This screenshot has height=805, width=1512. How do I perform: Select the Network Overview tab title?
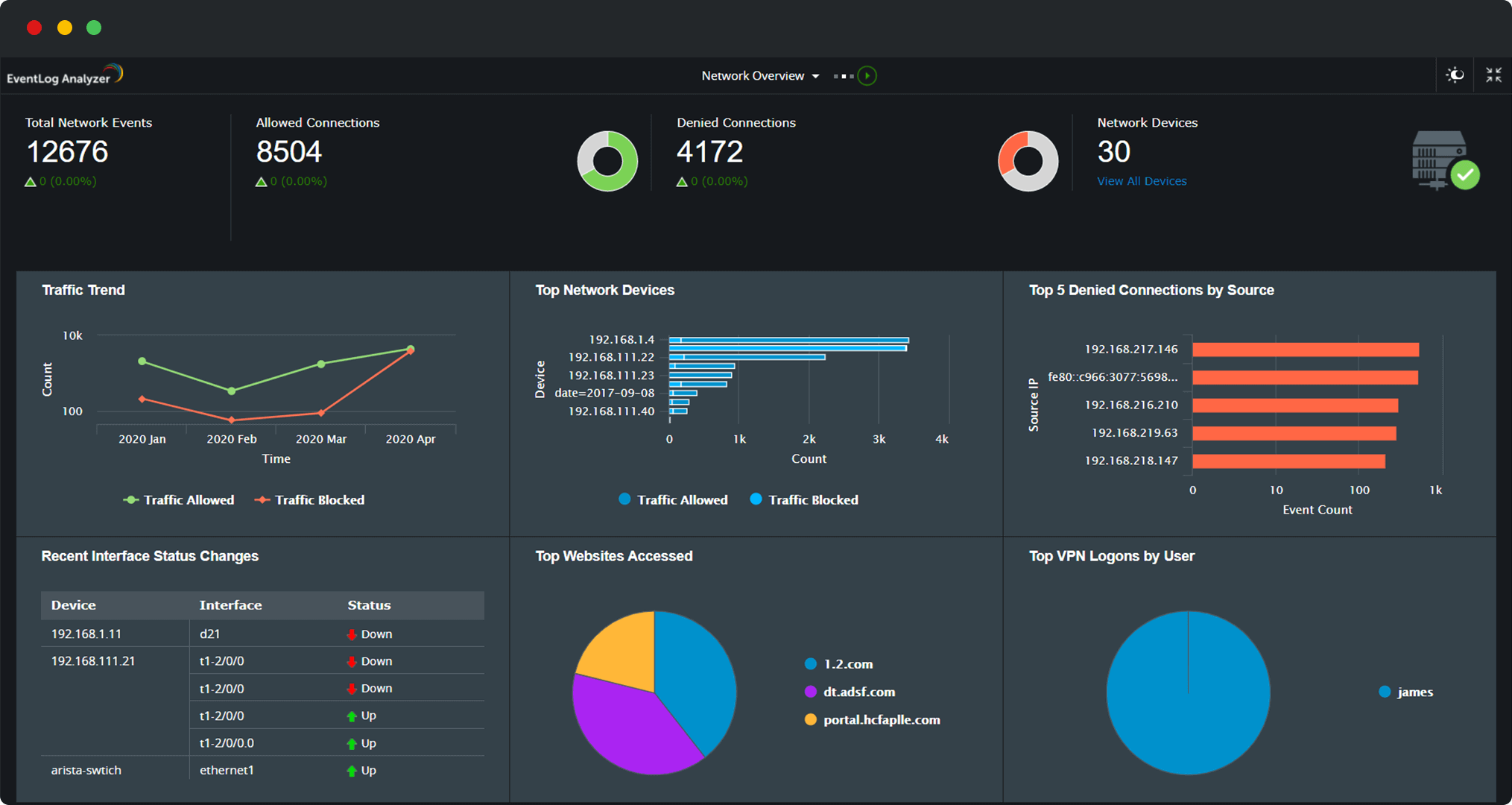pos(752,75)
